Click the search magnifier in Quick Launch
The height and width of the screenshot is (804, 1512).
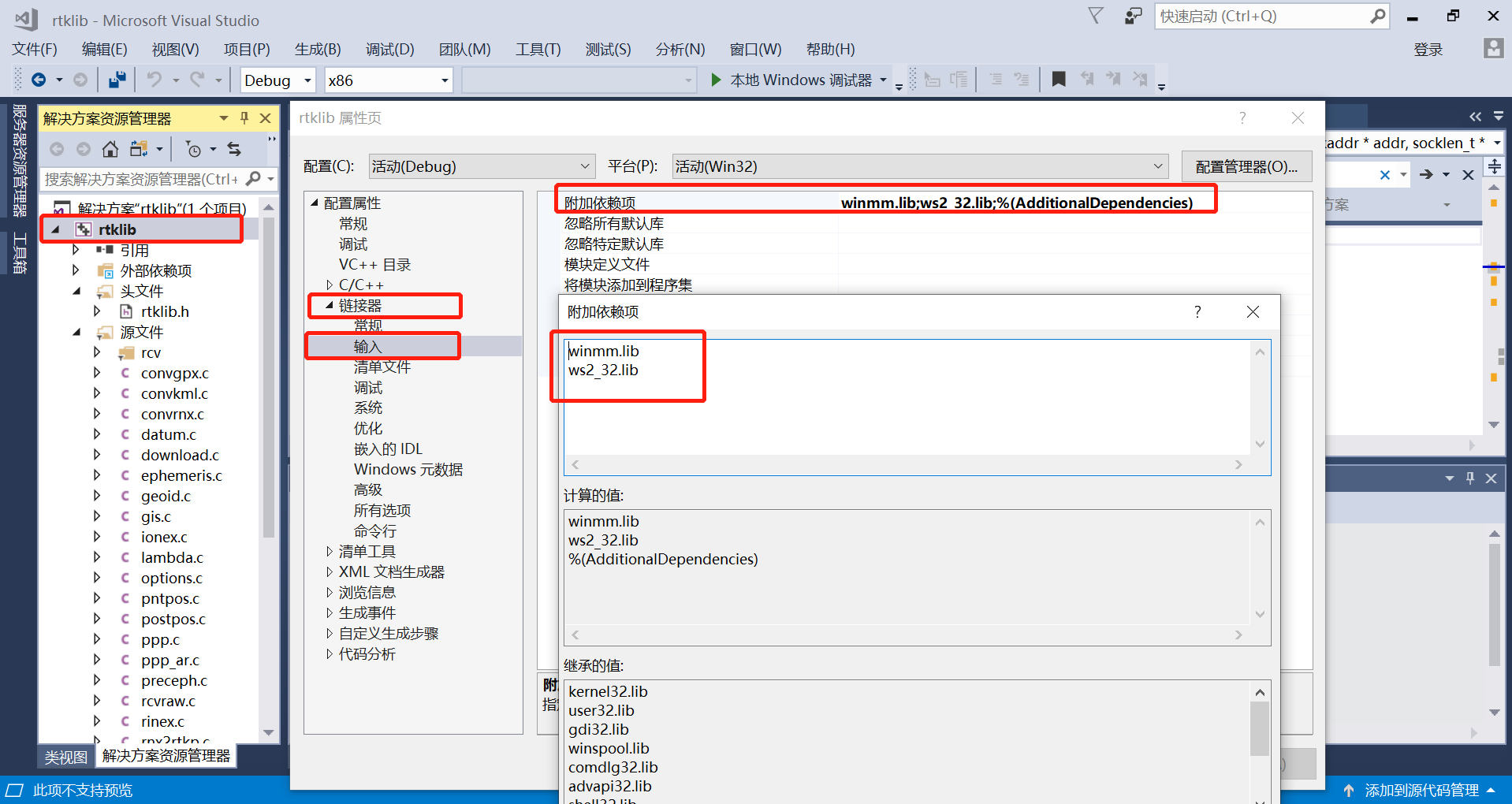point(1377,16)
